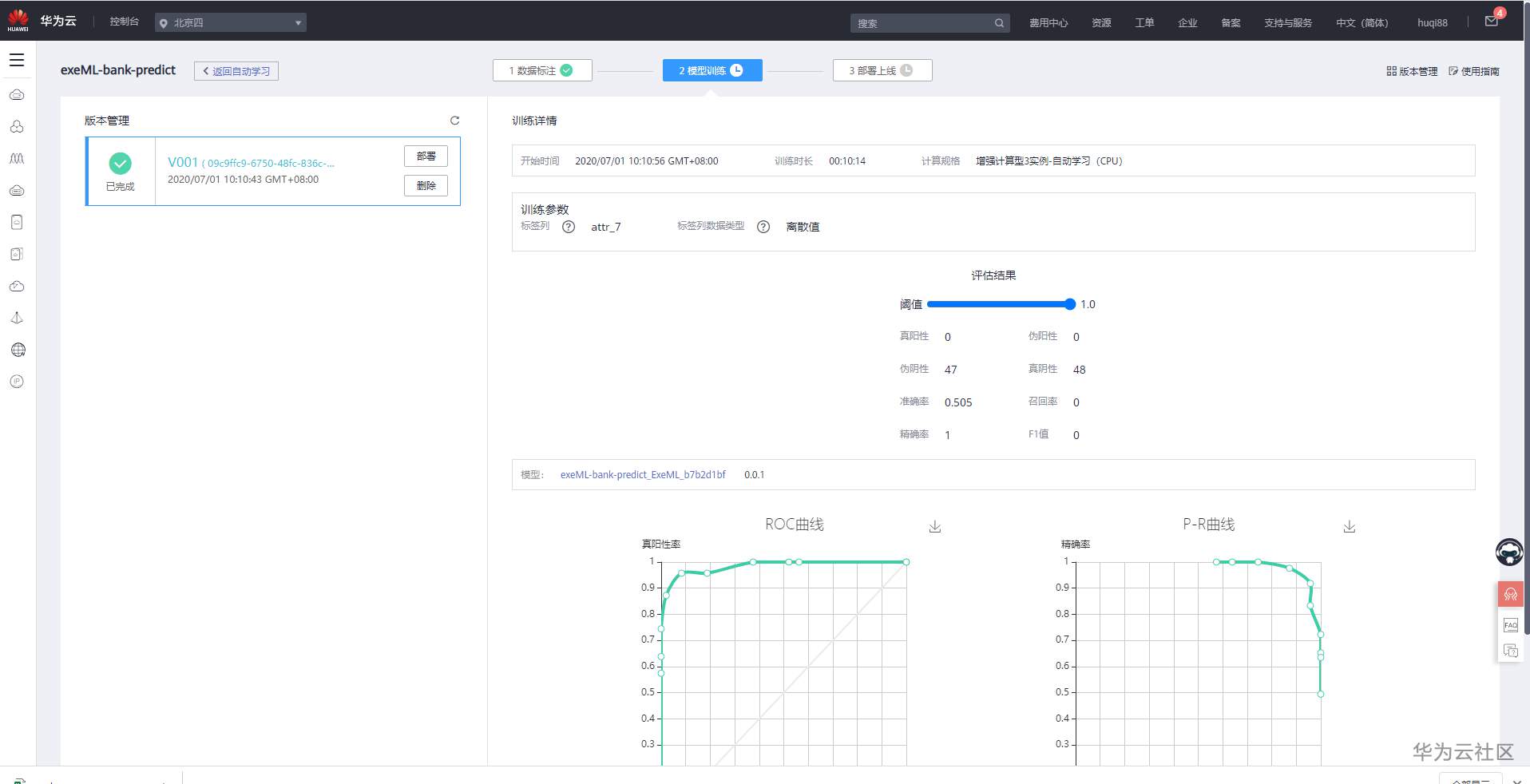
Task: Click the sidebar globe icon
Action: pos(18,350)
